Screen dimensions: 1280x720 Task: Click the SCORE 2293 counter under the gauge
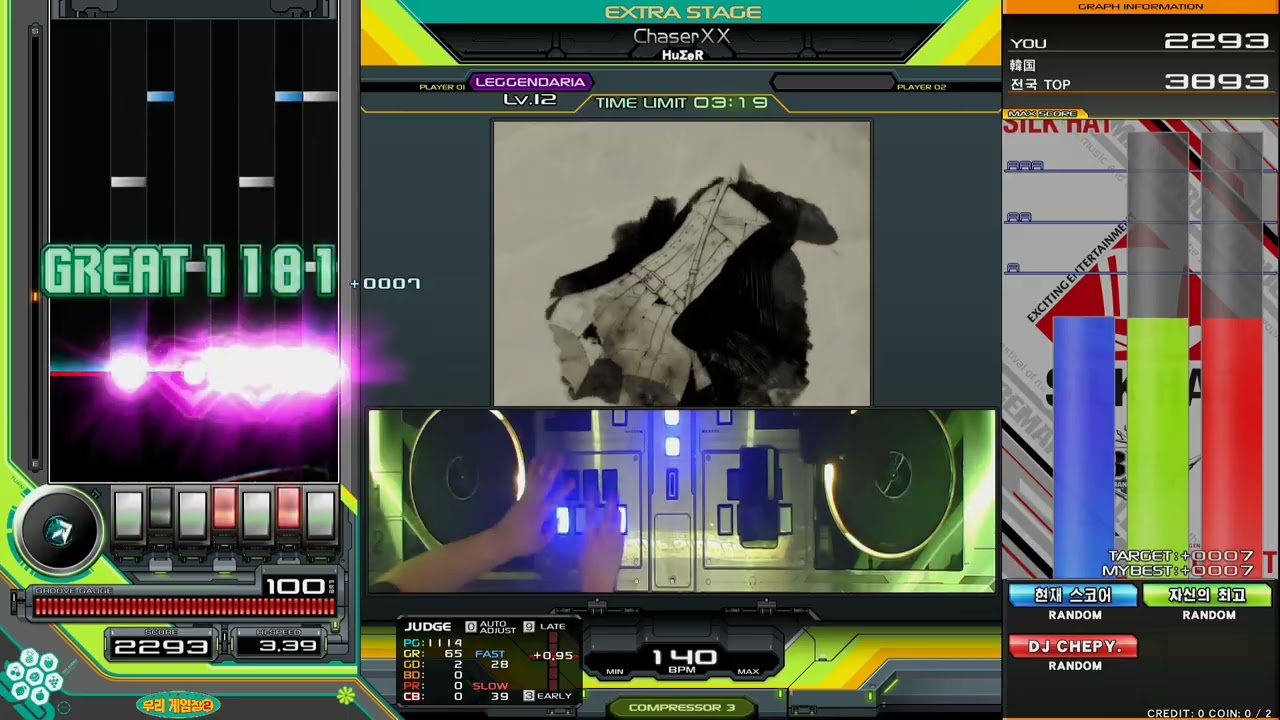[161, 646]
